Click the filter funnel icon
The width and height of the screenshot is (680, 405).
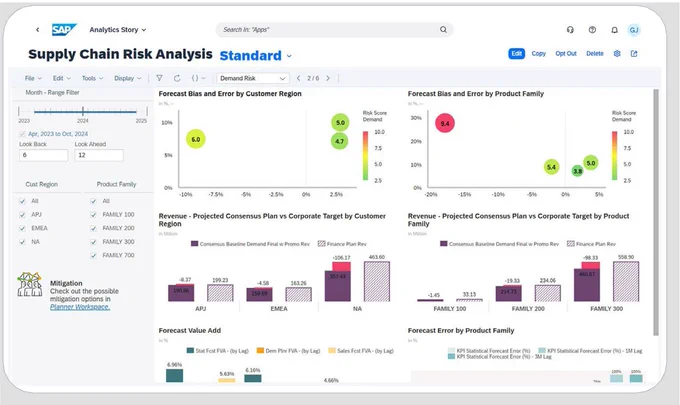pyautogui.click(x=160, y=78)
